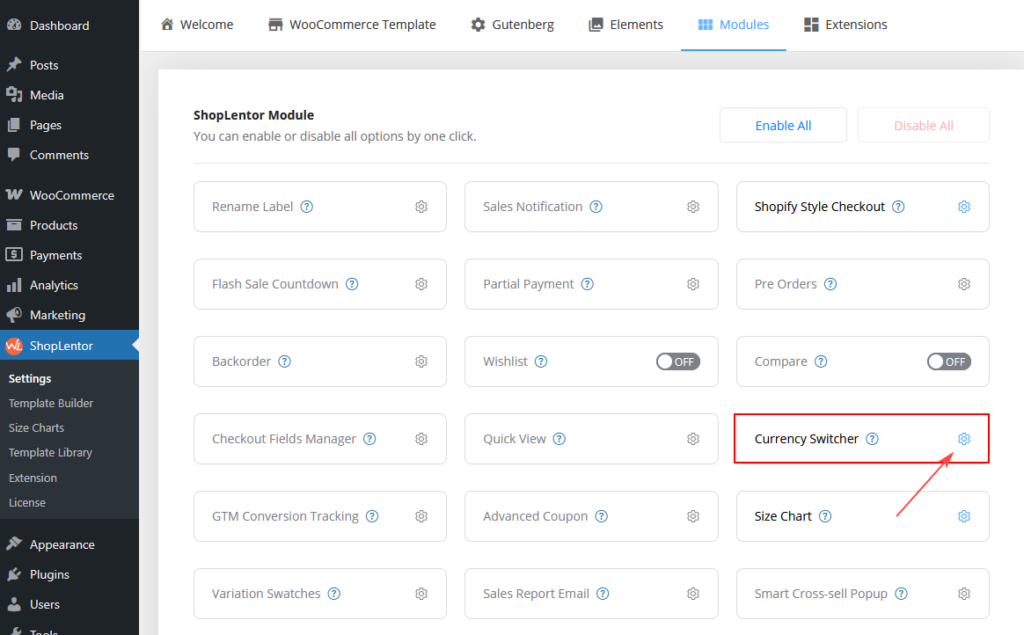The width and height of the screenshot is (1024, 635).
Task: Open Currency Switcher settings gear
Action: (964, 439)
